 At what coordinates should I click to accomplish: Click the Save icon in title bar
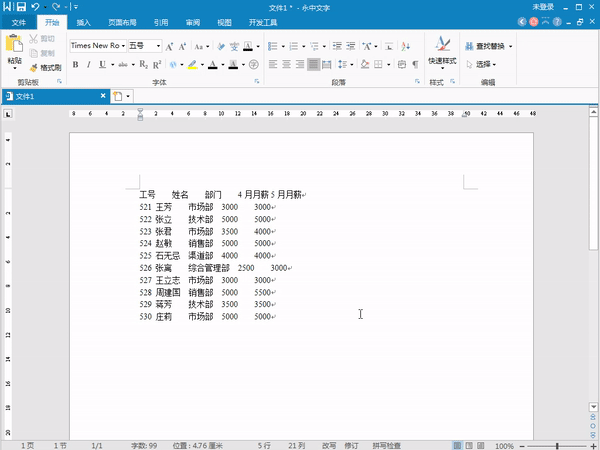tap(21, 7)
